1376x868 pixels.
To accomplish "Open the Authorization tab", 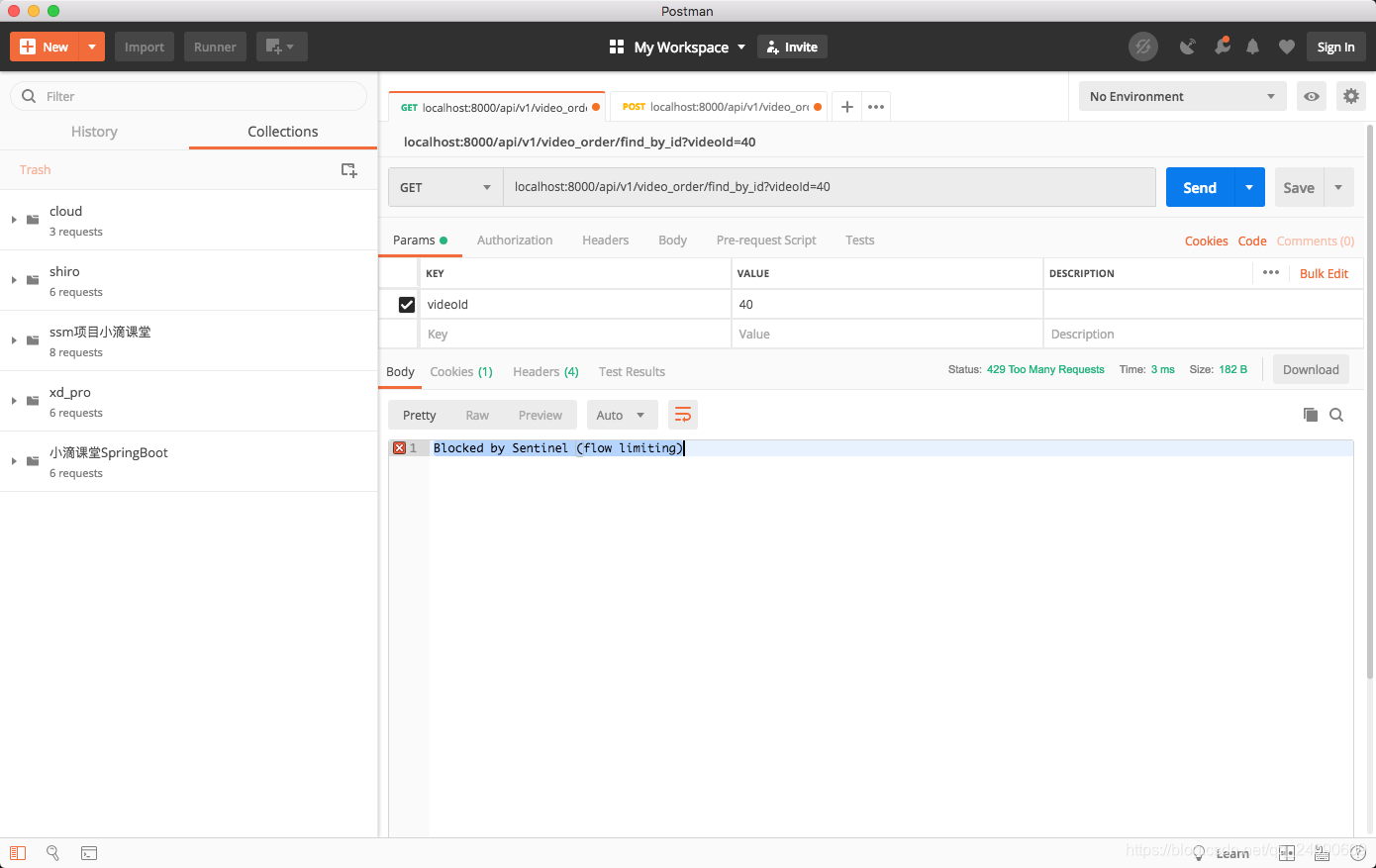I will click(515, 241).
